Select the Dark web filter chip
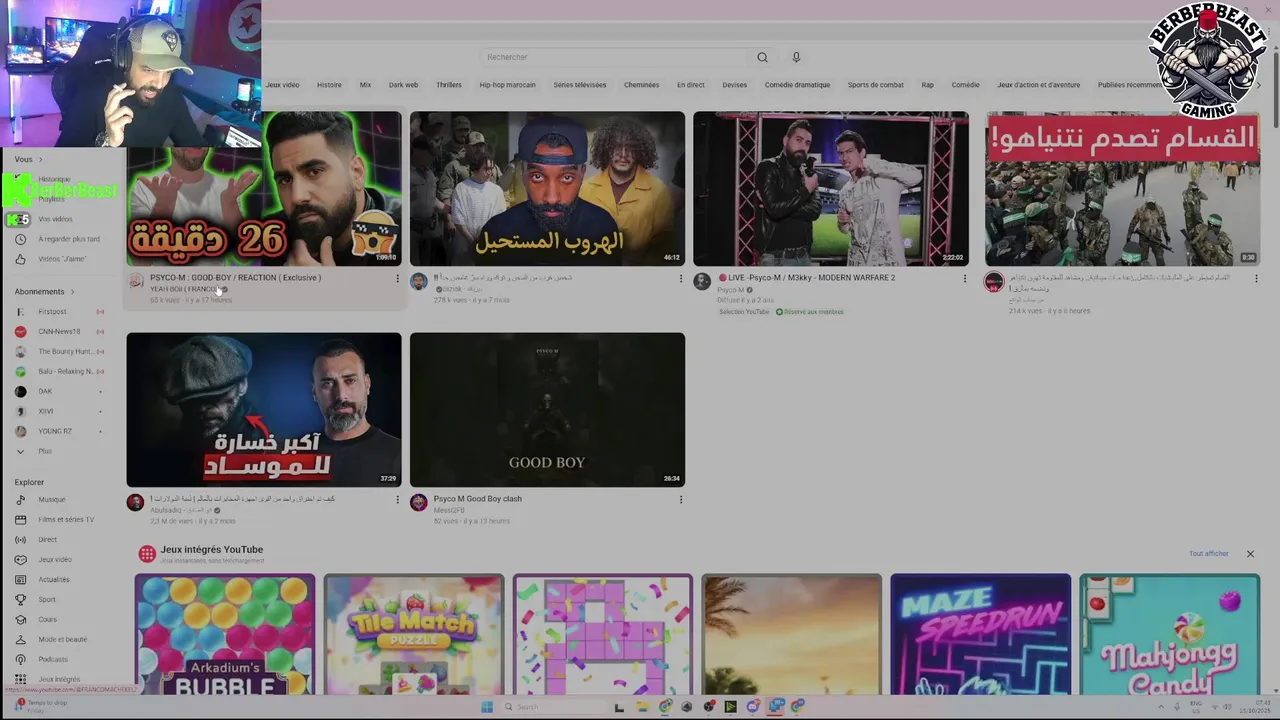 pos(403,85)
